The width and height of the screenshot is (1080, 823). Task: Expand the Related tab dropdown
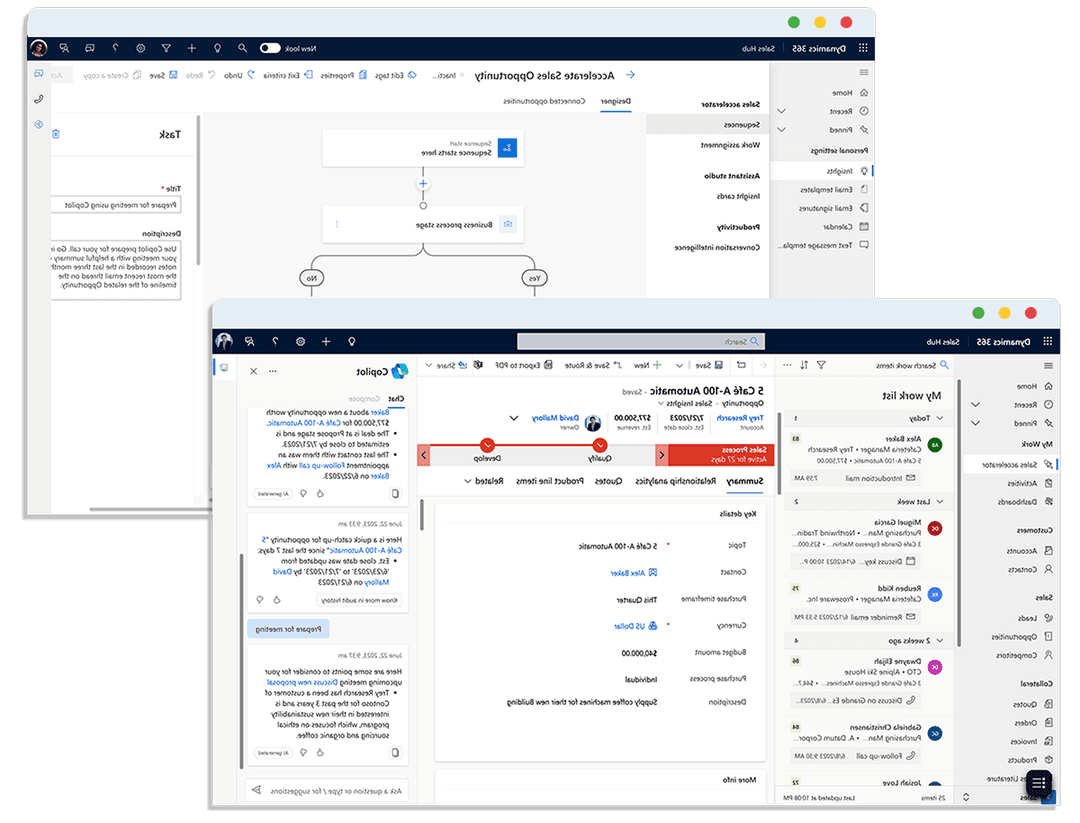482,482
